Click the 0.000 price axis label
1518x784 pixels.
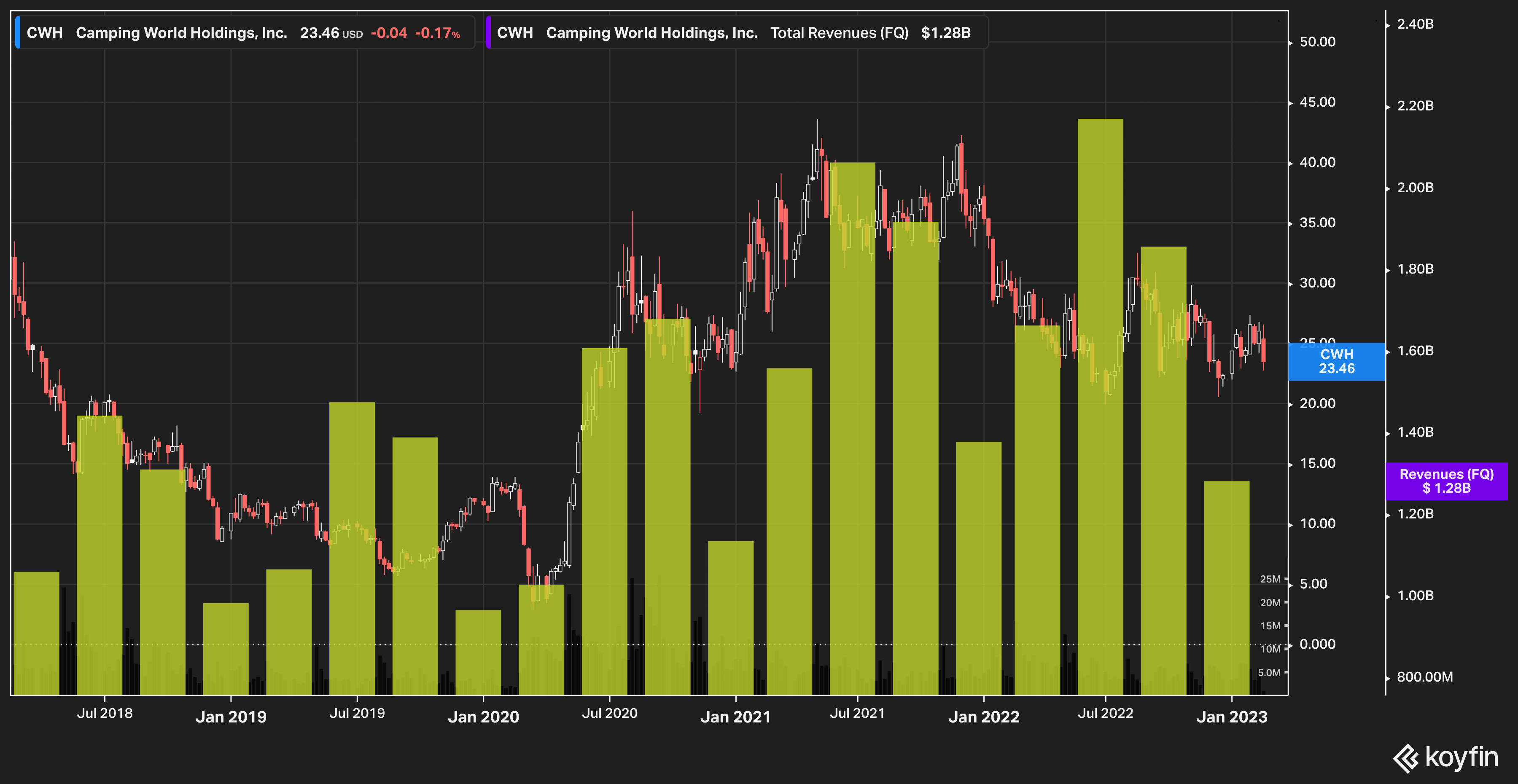click(1318, 644)
